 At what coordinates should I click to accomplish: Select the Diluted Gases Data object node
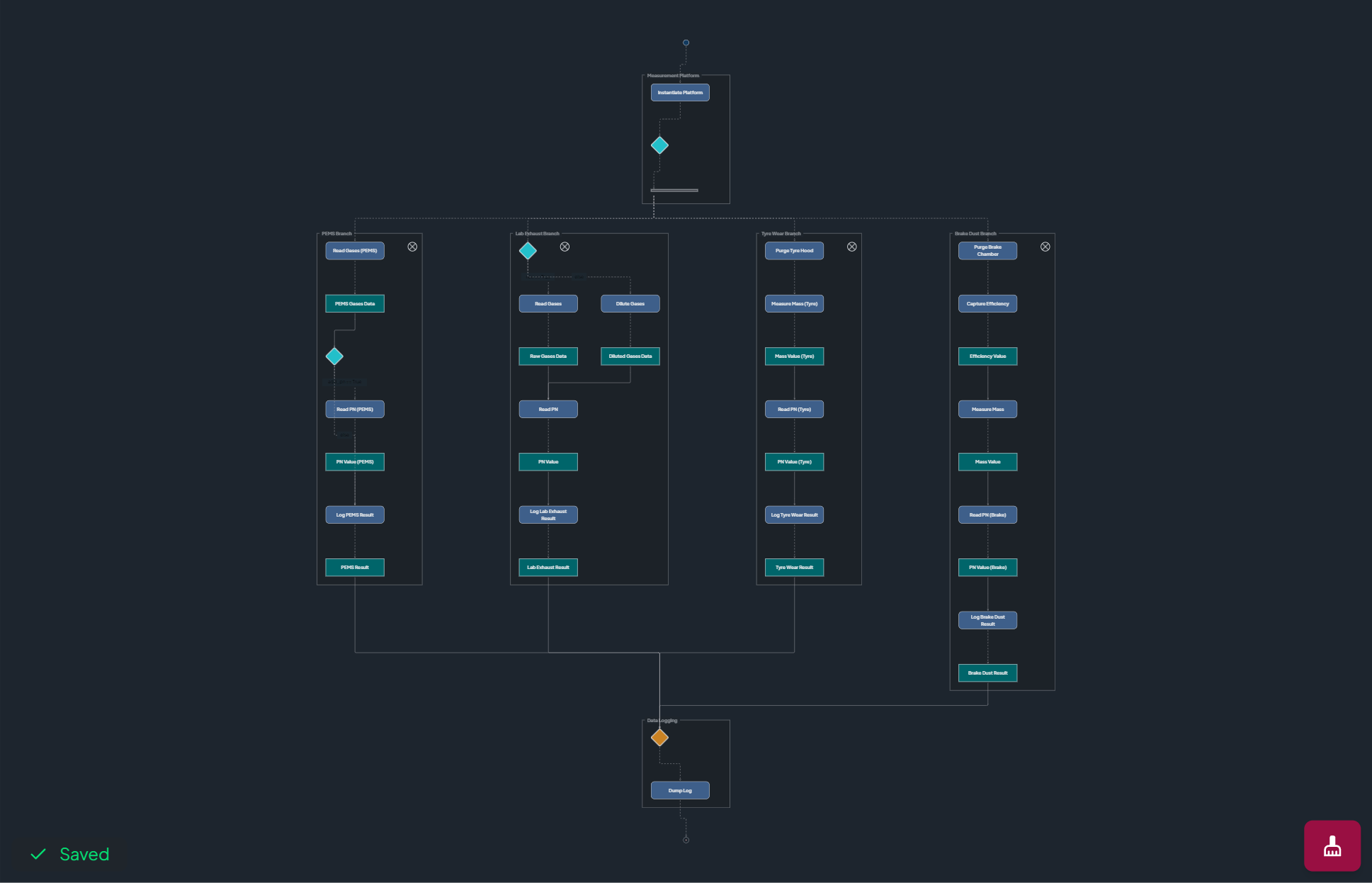630,356
